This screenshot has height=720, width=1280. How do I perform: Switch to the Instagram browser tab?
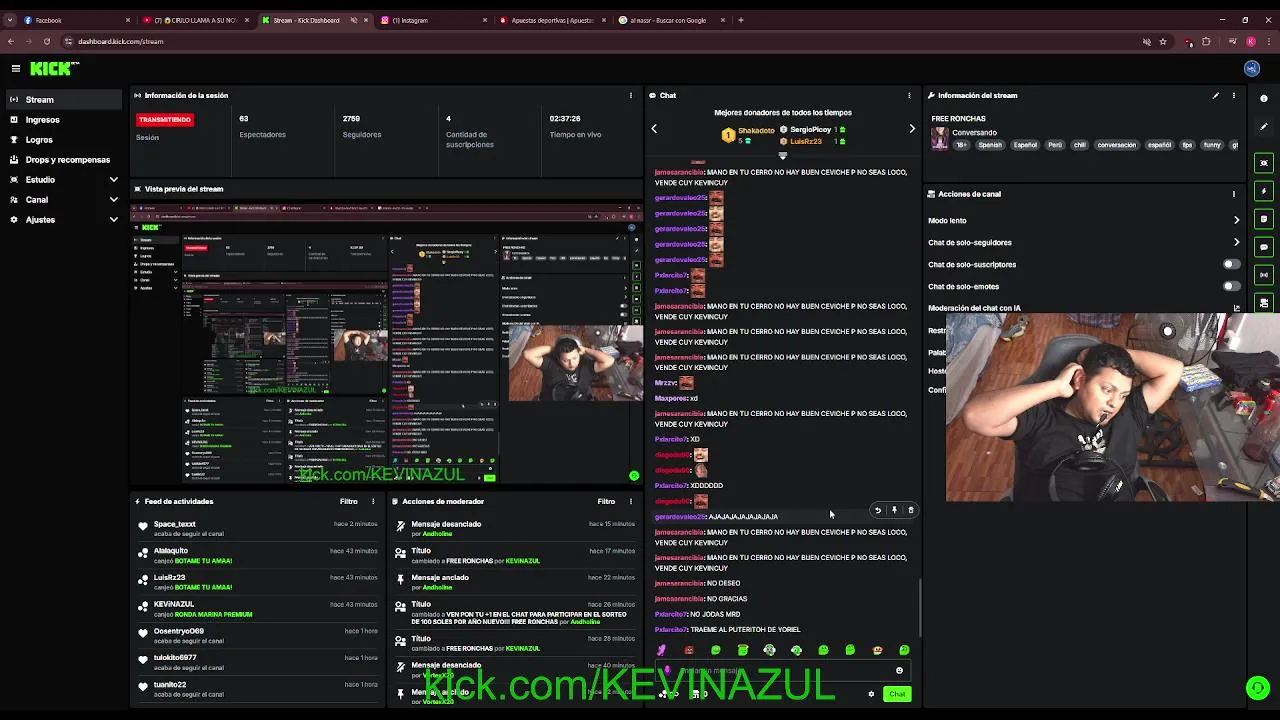[x=432, y=20]
